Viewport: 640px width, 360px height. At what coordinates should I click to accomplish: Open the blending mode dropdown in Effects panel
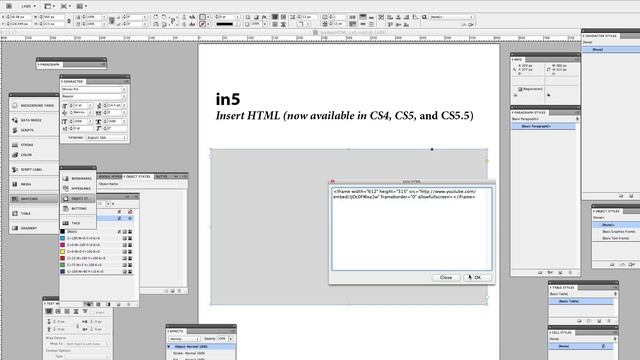click(x=184, y=339)
